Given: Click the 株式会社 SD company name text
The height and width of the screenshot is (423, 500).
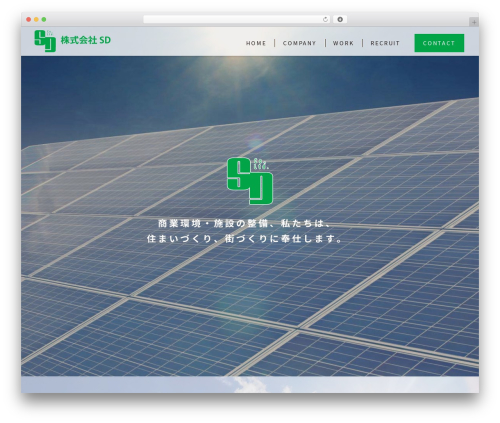Looking at the screenshot, I should coord(86,40).
